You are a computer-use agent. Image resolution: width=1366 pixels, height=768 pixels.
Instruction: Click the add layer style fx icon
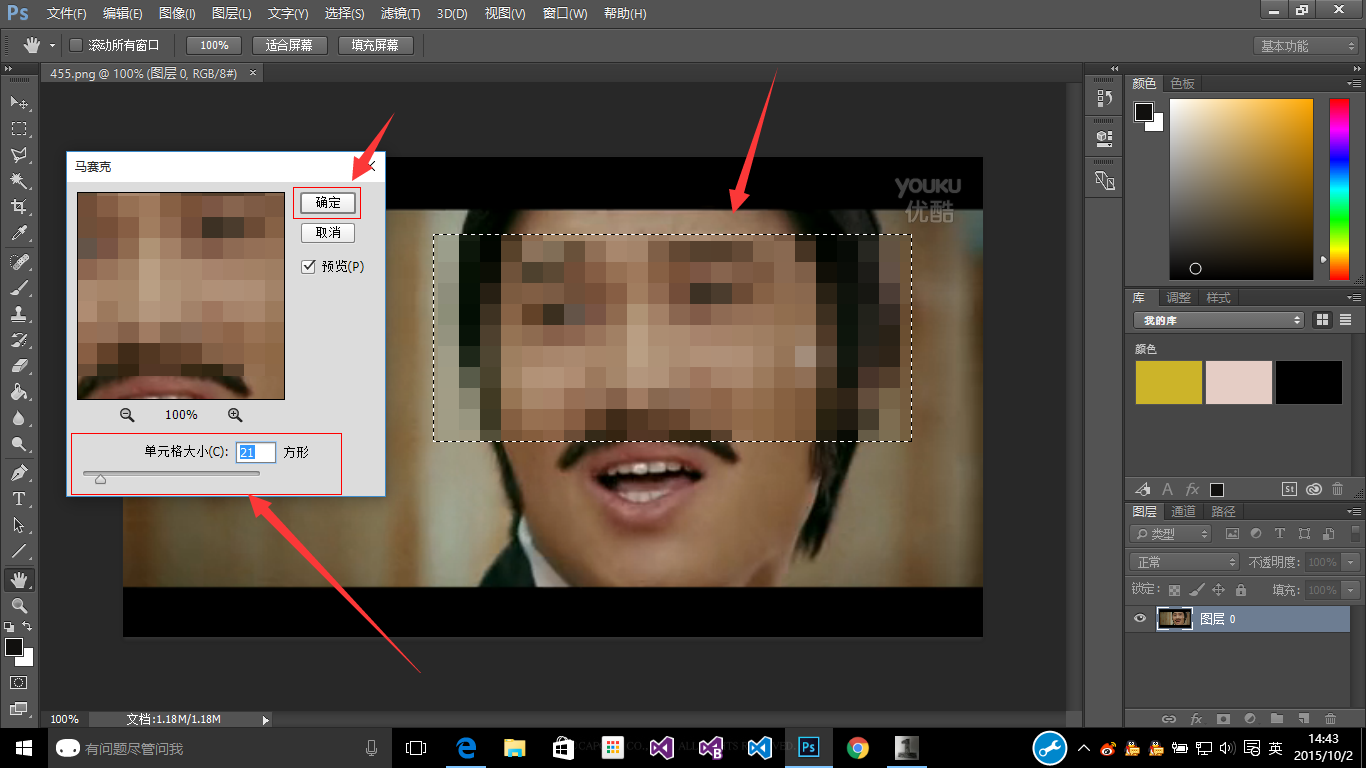(1196, 719)
